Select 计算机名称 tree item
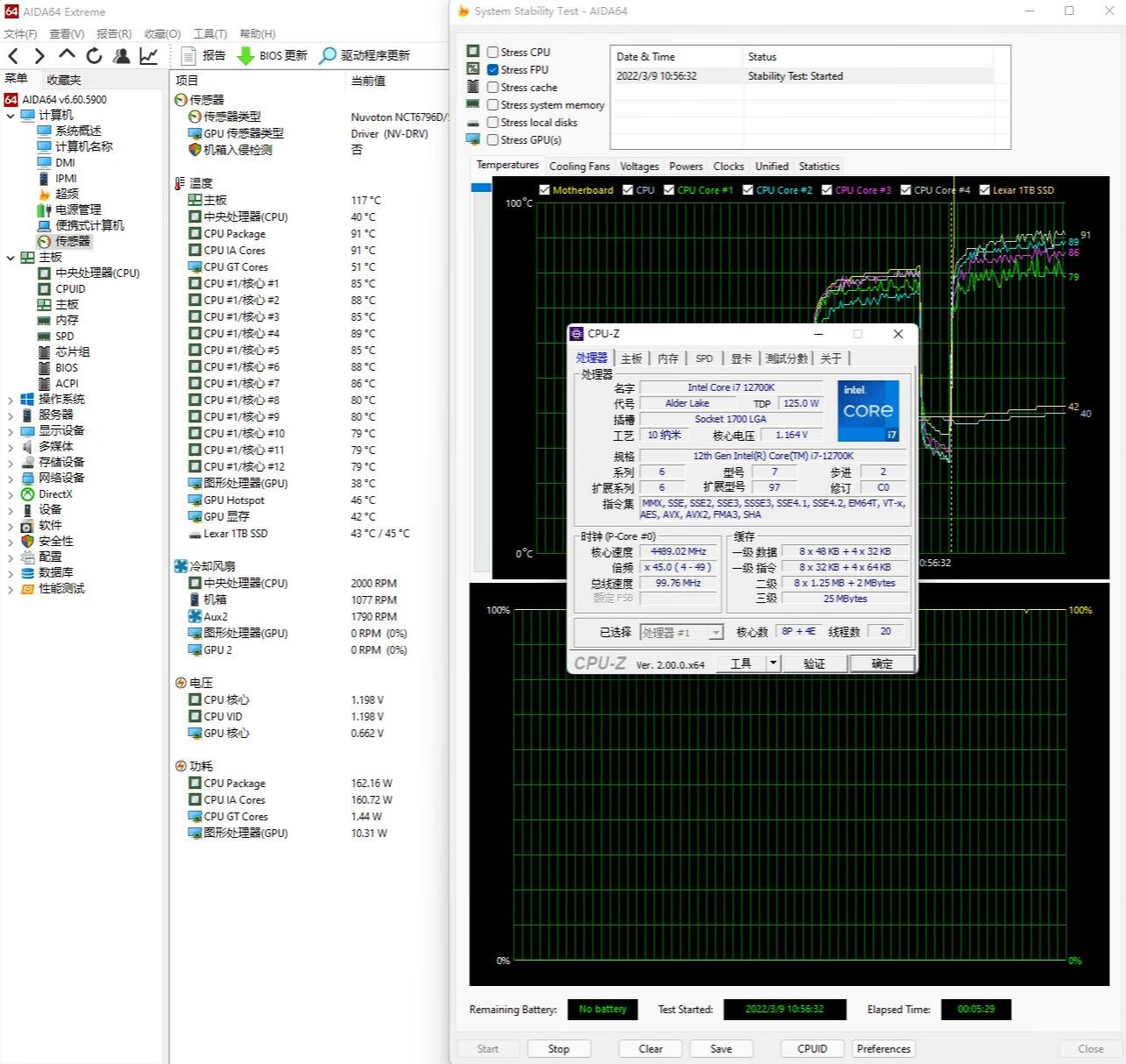This screenshot has width=1126, height=1064. tap(84, 146)
